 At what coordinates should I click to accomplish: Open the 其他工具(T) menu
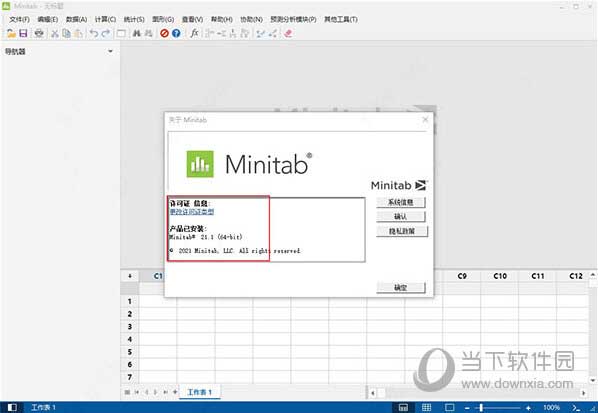[341, 19]
